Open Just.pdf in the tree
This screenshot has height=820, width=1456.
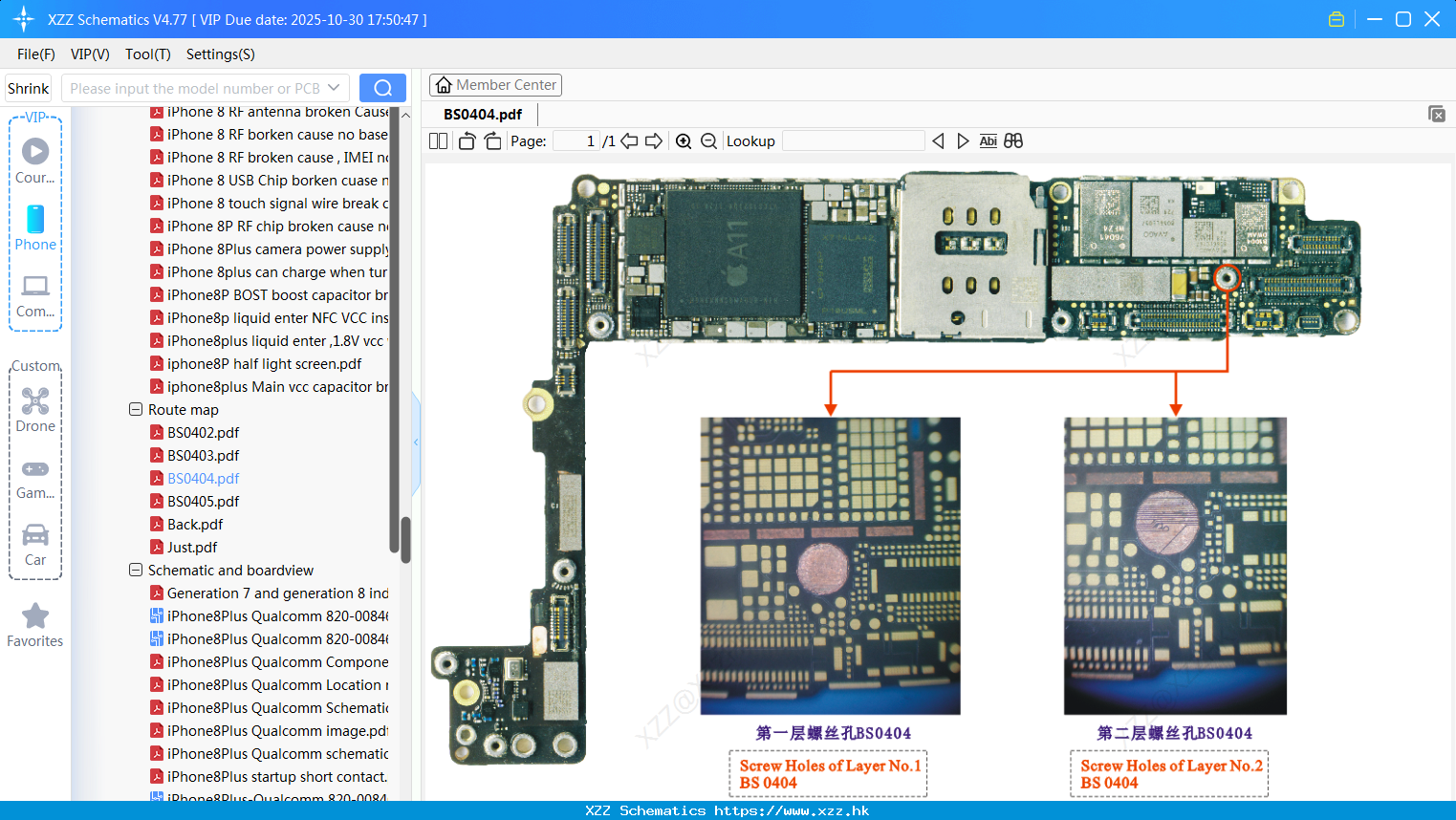click(x=192, y=547)
